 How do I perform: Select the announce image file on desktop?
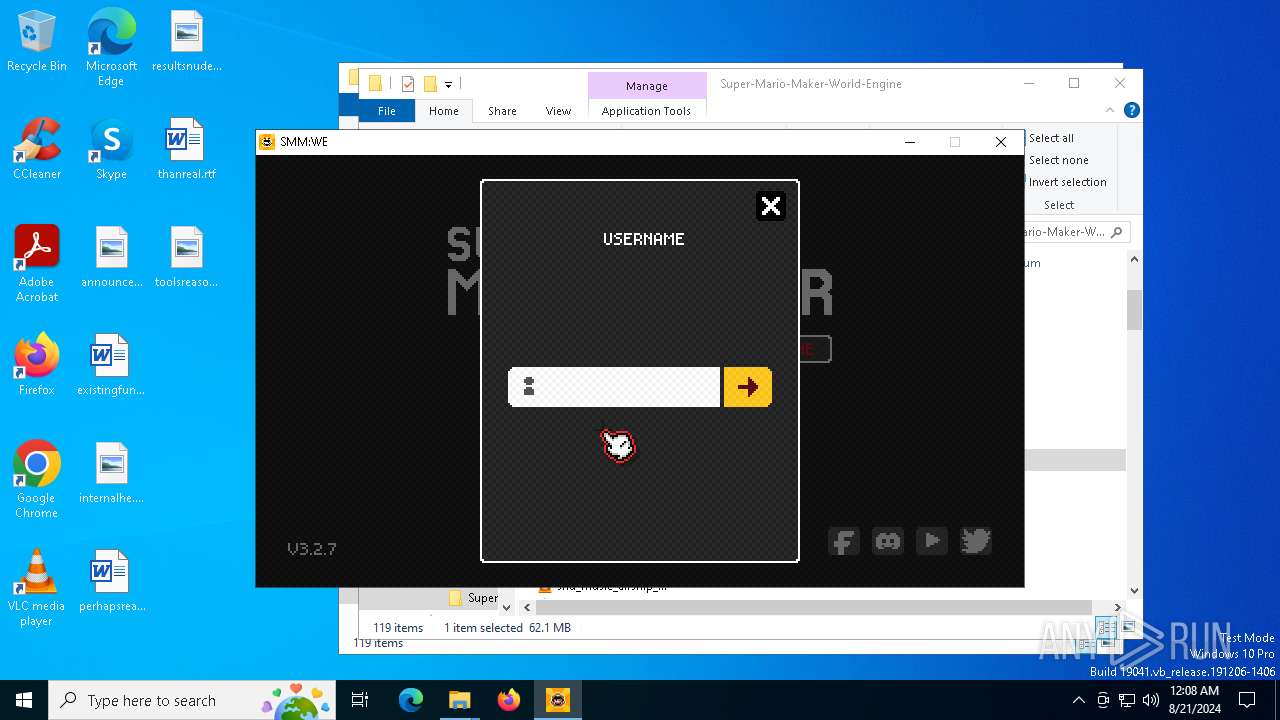point(111,257)
